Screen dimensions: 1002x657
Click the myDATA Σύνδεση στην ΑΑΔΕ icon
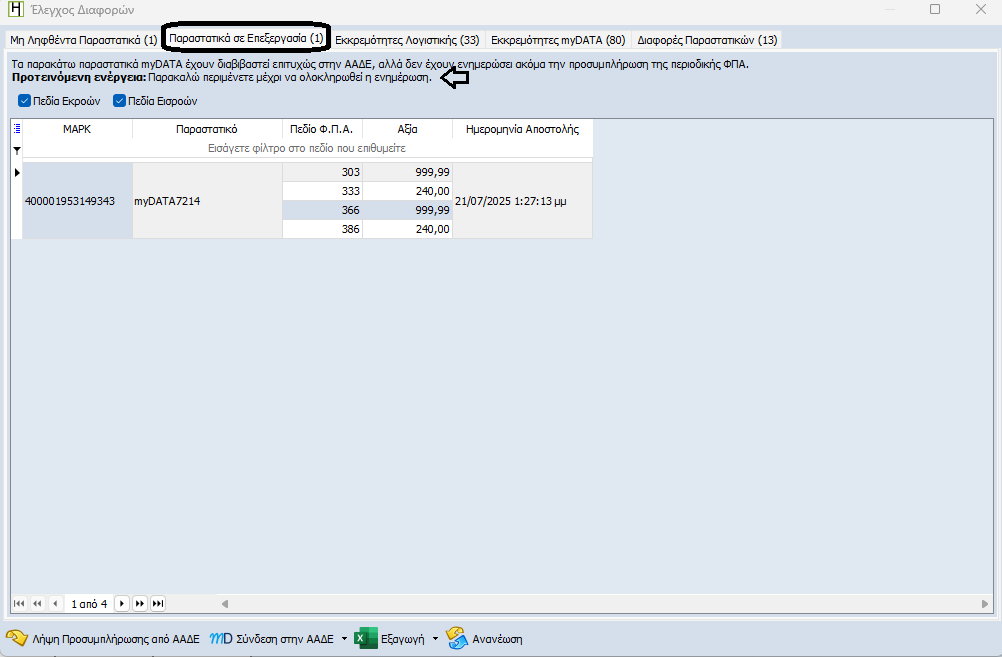[220, 639]
